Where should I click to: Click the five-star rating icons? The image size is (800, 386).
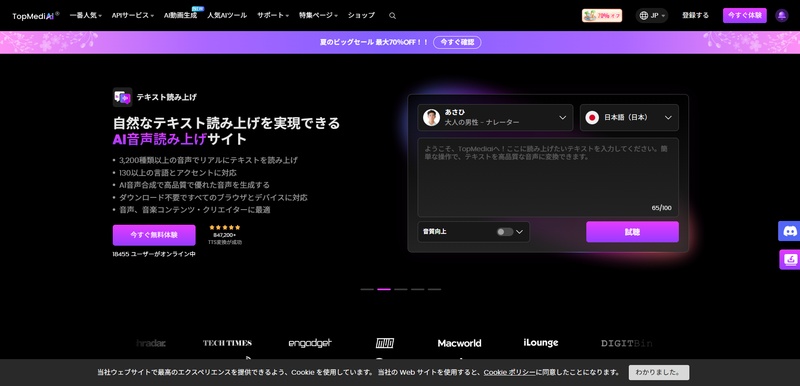click(224, 227)
